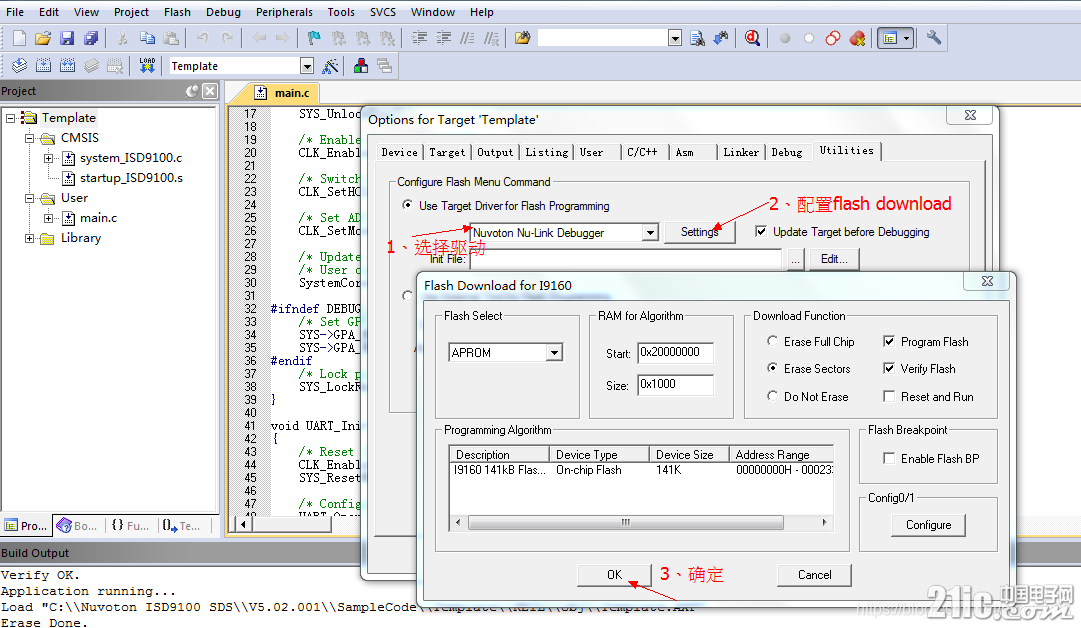This screenshot has width=1081, height=628.
Task: Click the Settings button next to driver
Action: click(x=700, y=232)
